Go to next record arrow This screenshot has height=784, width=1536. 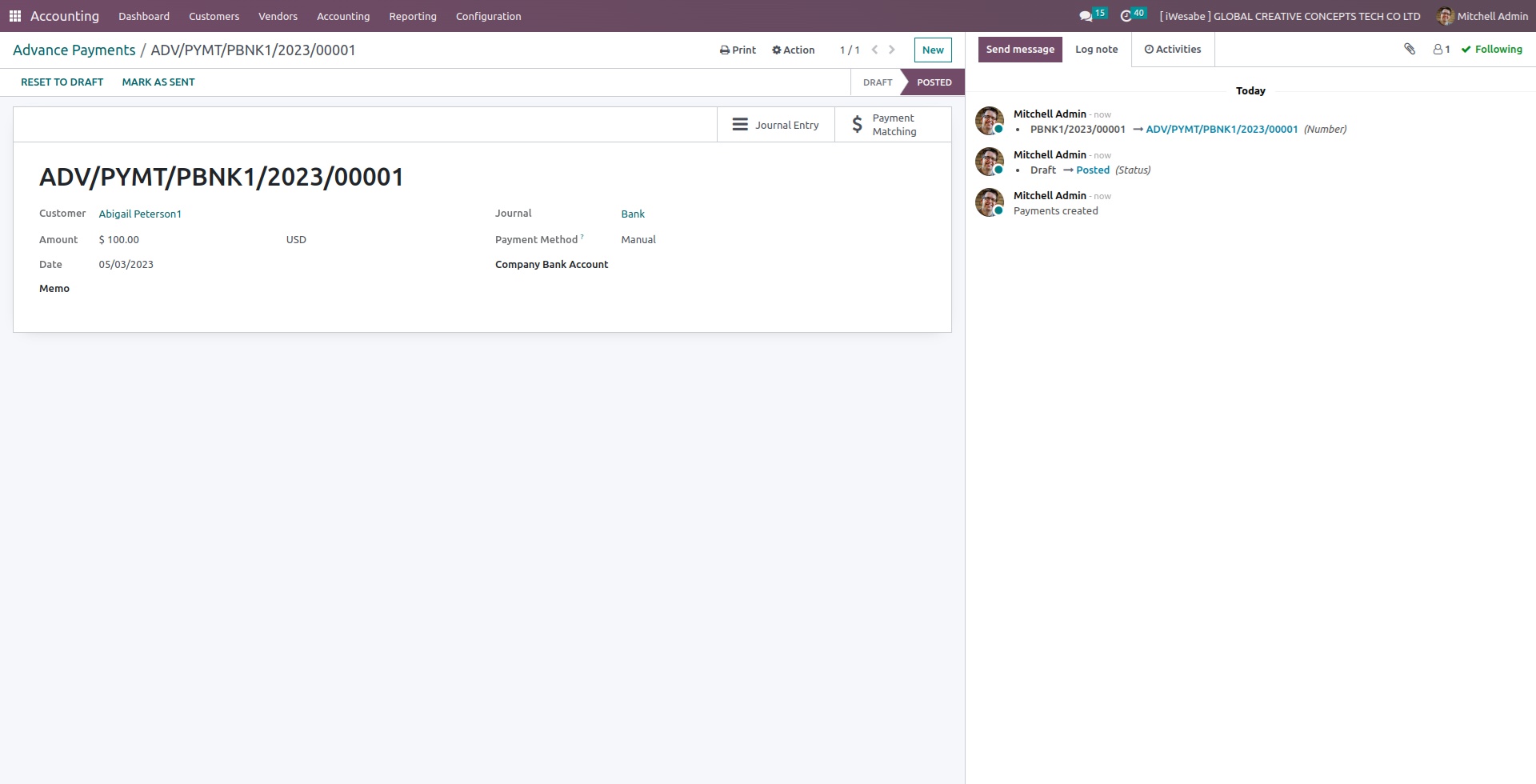tap(892, 50)
